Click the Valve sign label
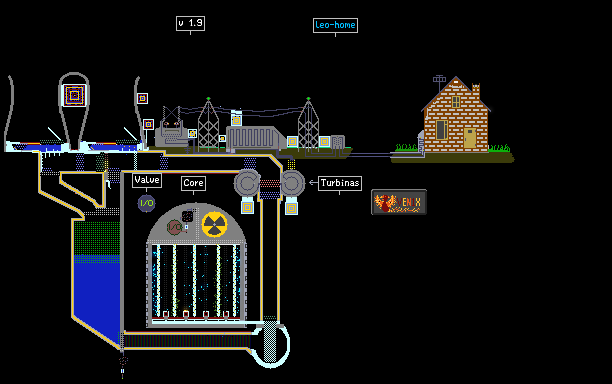612x384 pixels. (x=147, y=180)
